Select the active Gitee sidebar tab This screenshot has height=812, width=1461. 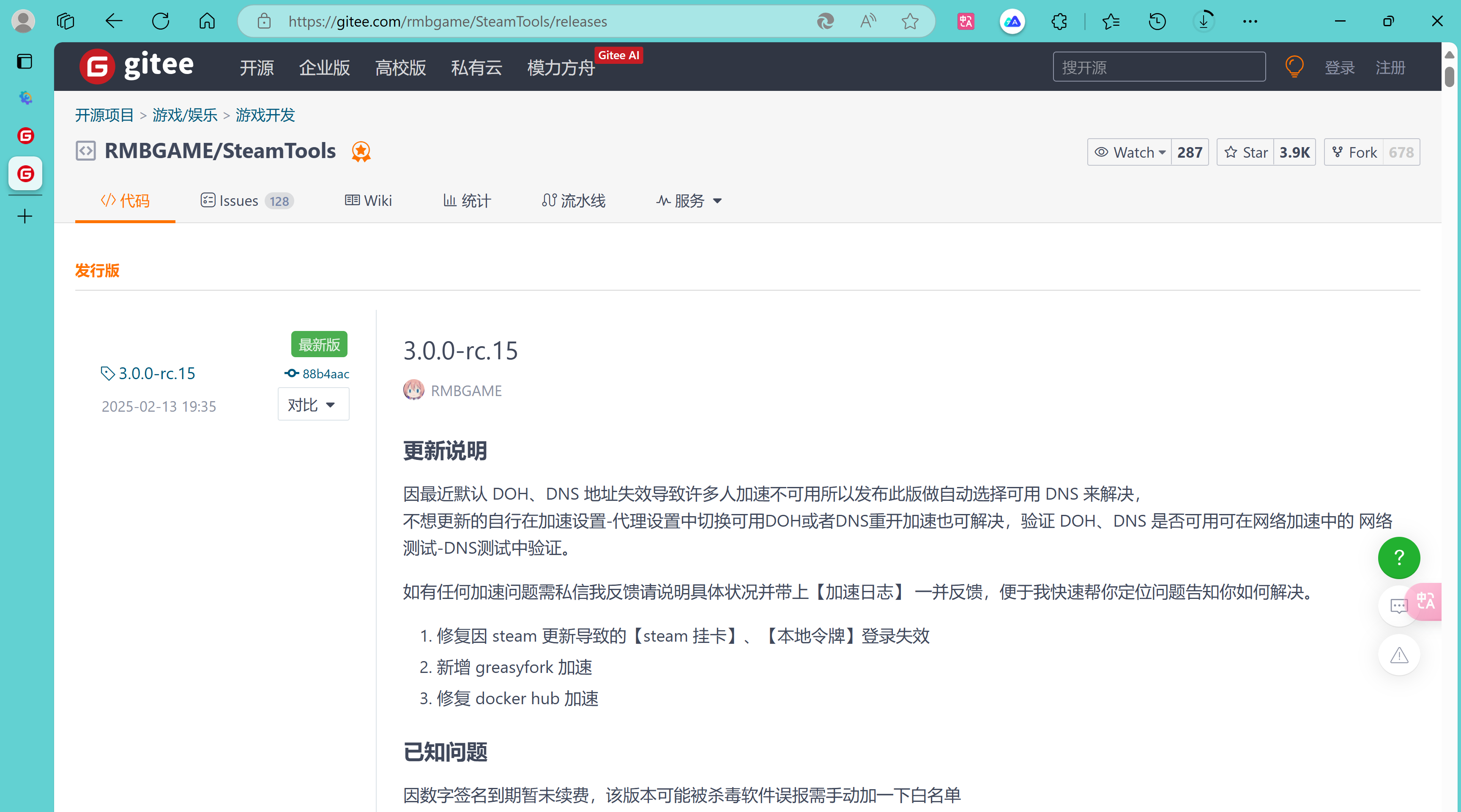(25, 173)
